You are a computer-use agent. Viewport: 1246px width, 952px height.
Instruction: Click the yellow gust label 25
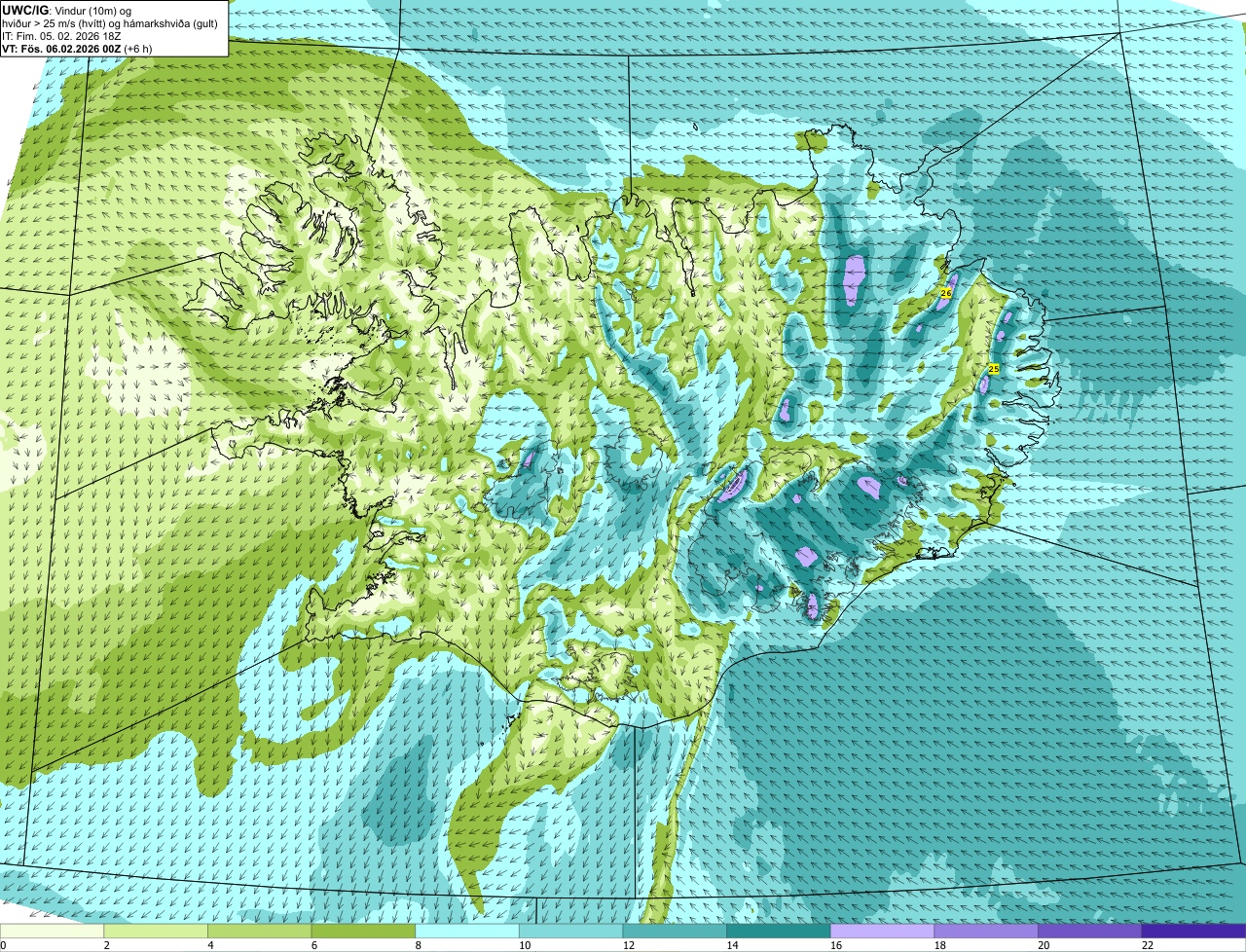tap(993, 369)
